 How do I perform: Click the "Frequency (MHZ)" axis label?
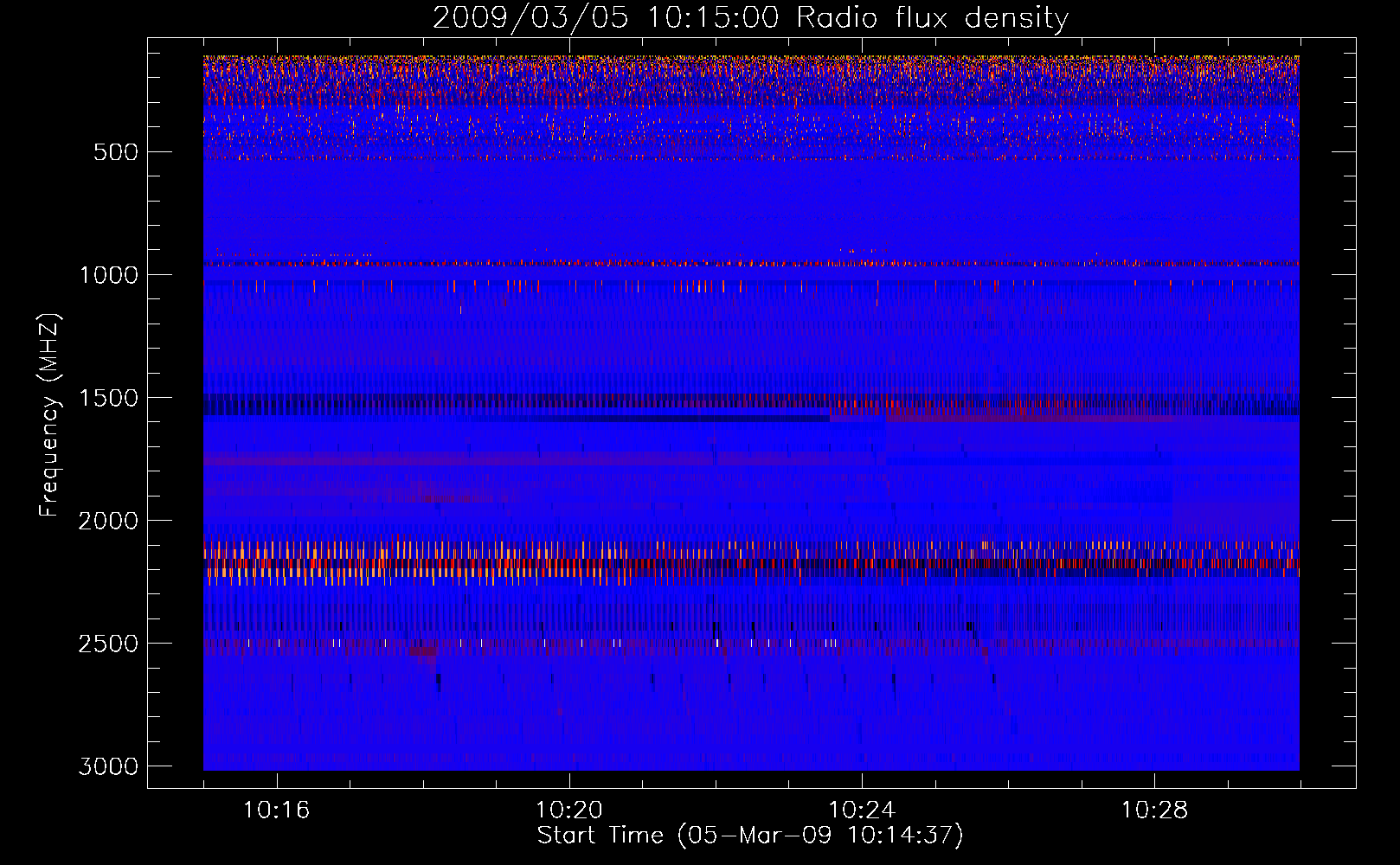pyautogui.click(x=49, y=414)
